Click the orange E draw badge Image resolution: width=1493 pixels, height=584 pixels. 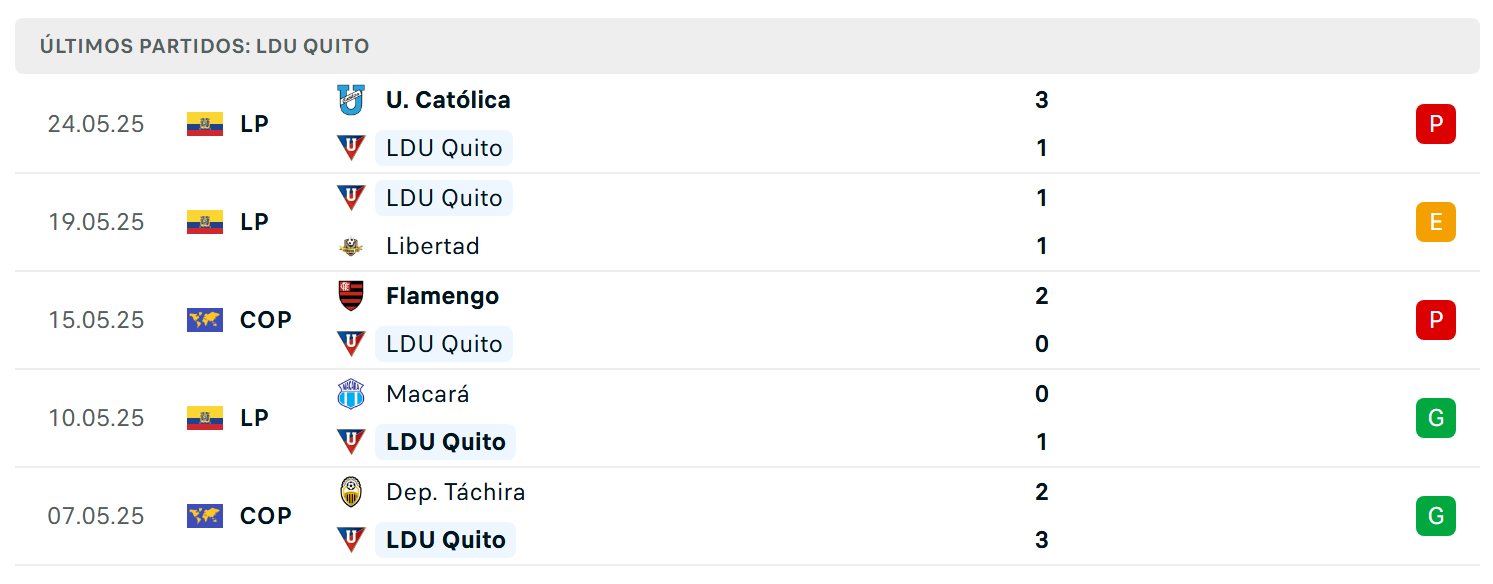click(1436, 222)
